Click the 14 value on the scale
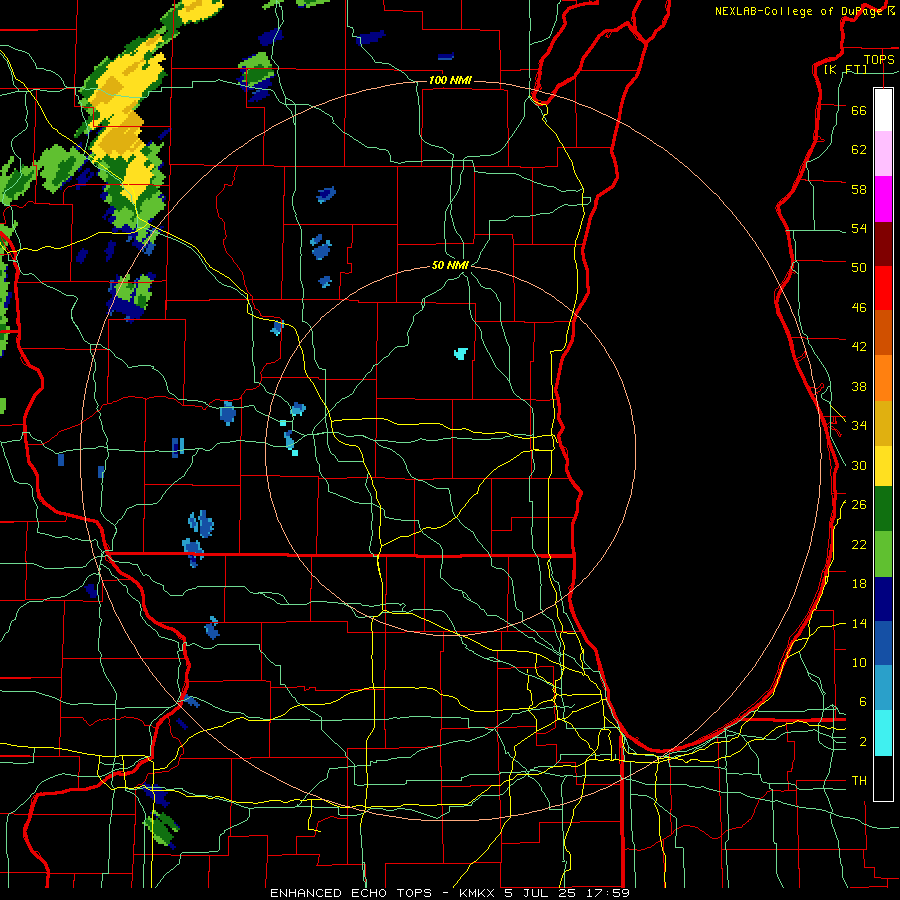This screenshot has width=900, height=900. coord(859,623)
